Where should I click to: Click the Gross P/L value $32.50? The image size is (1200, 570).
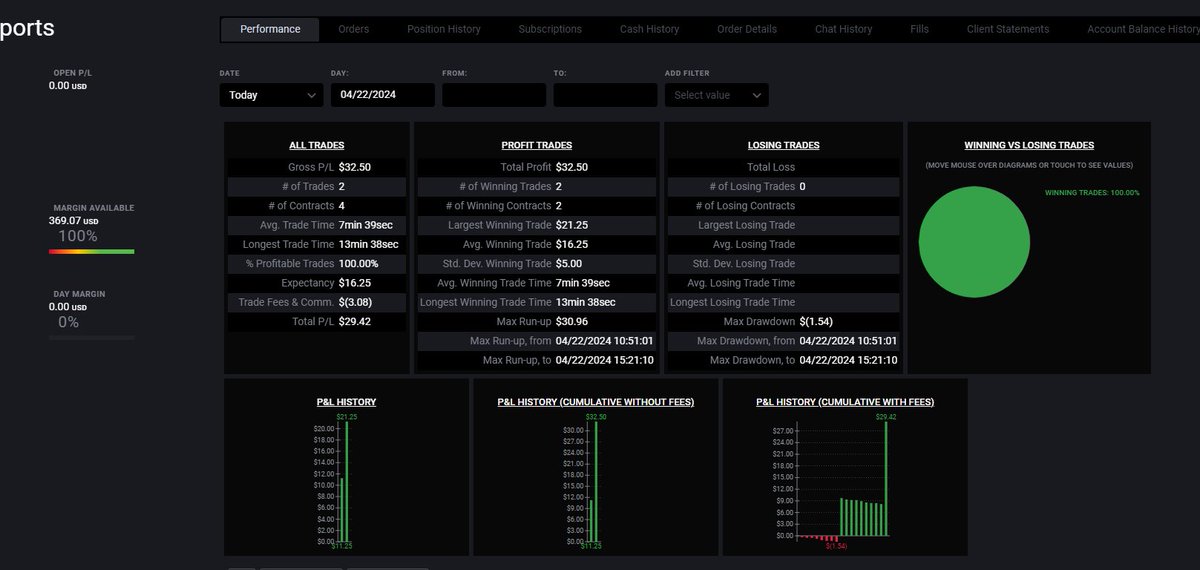[355, 167]
